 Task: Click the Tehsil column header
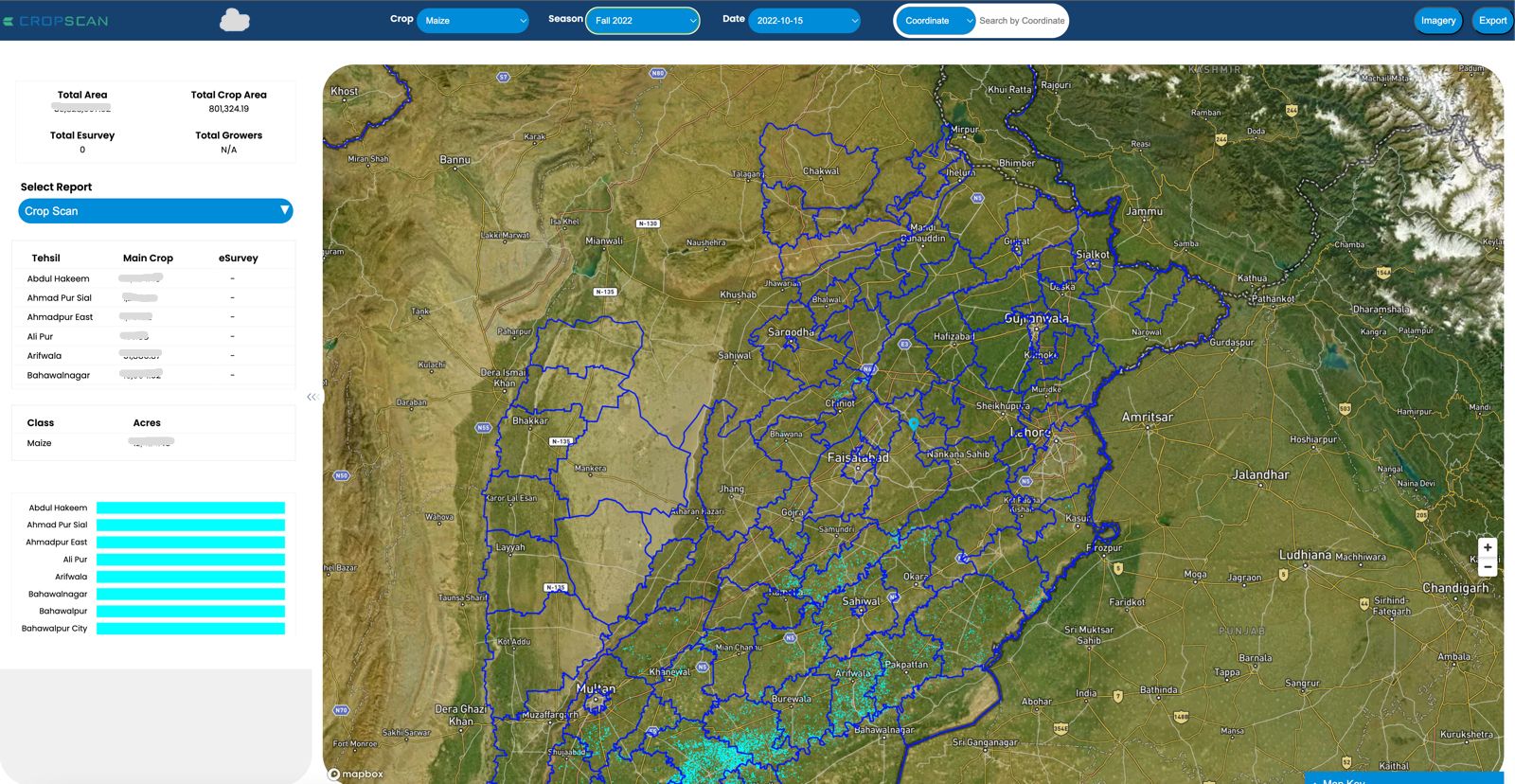45,258
